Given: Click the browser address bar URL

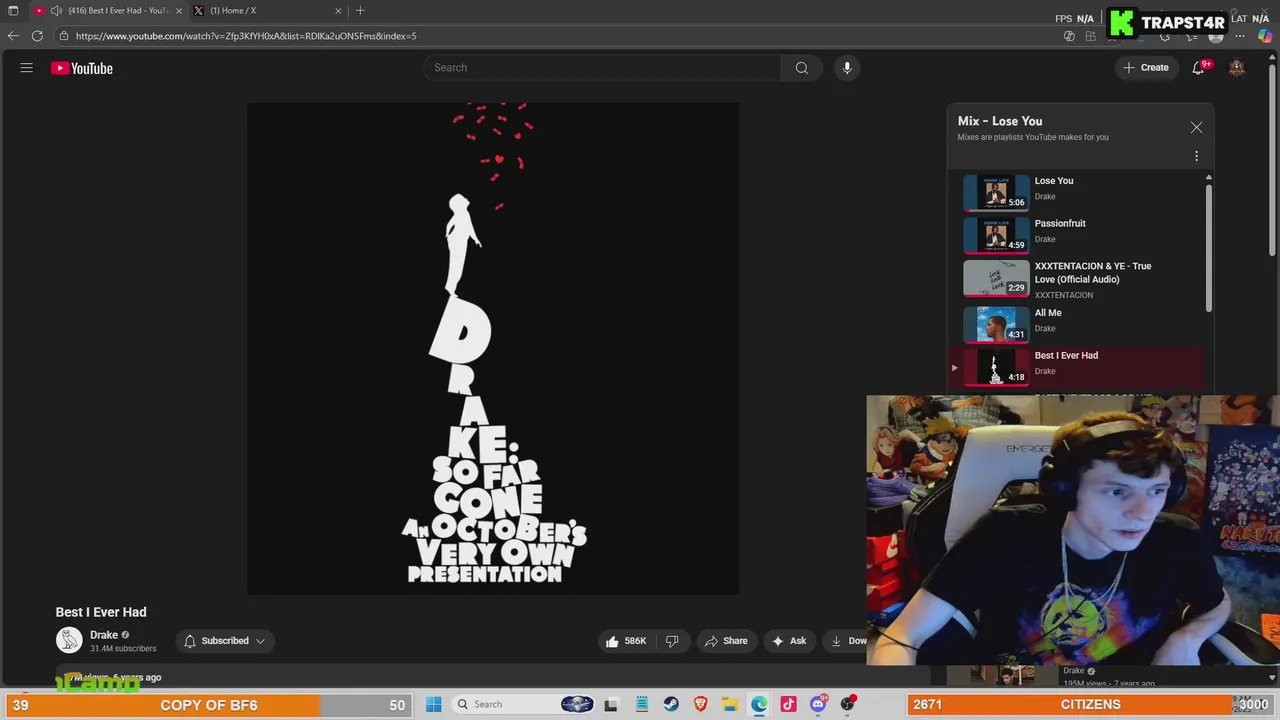Looking at the screenshot, I should [246, 36].
